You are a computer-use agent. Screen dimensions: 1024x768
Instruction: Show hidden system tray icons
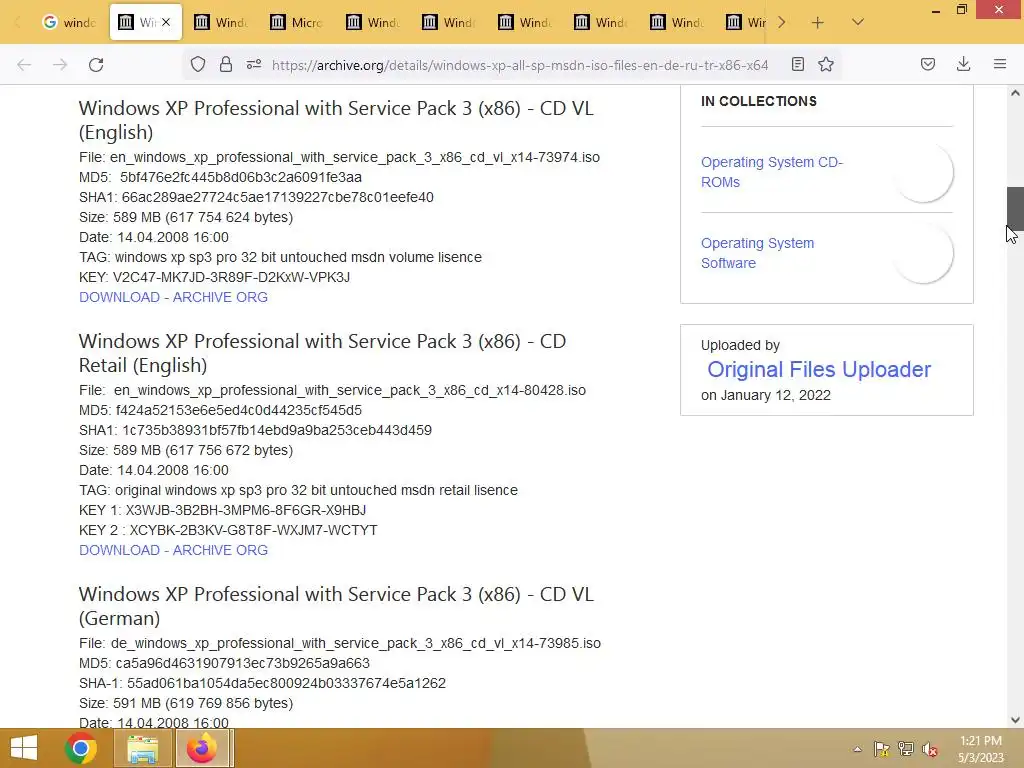coord(857,749)
